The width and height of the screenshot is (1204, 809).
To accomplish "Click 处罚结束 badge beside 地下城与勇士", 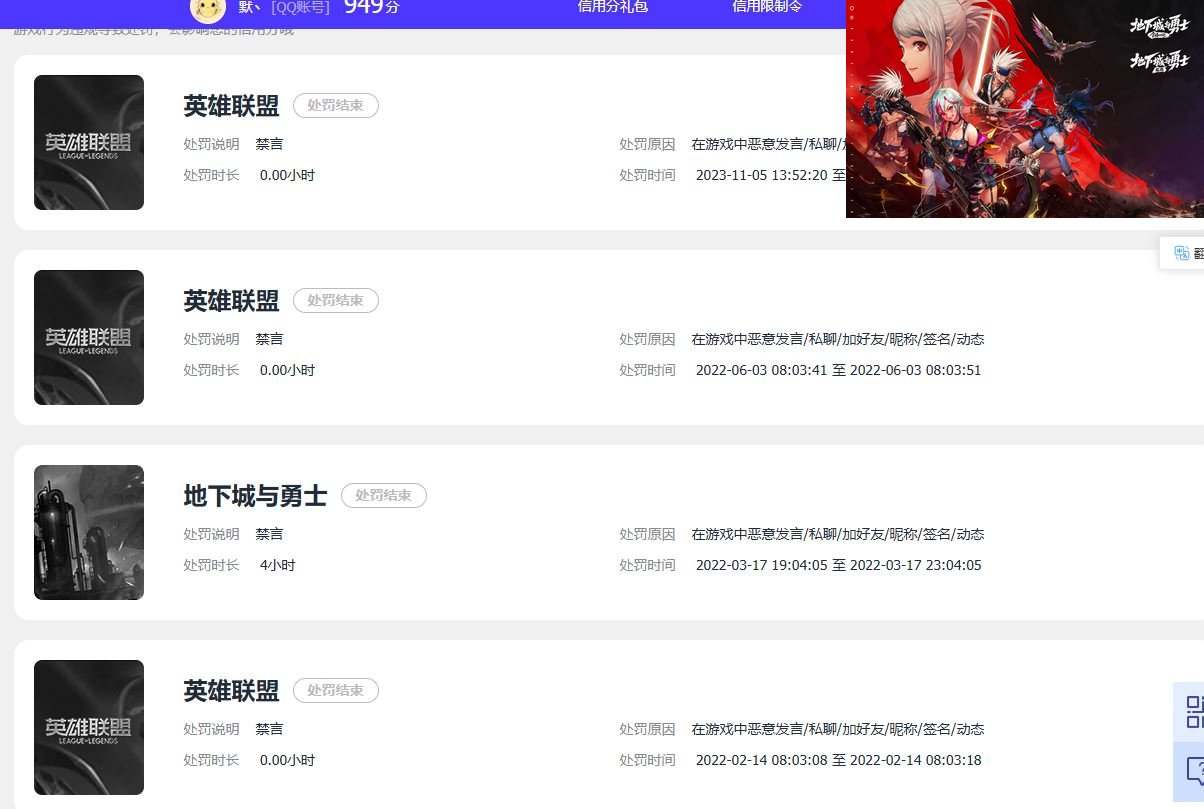I will pos(384,496).
